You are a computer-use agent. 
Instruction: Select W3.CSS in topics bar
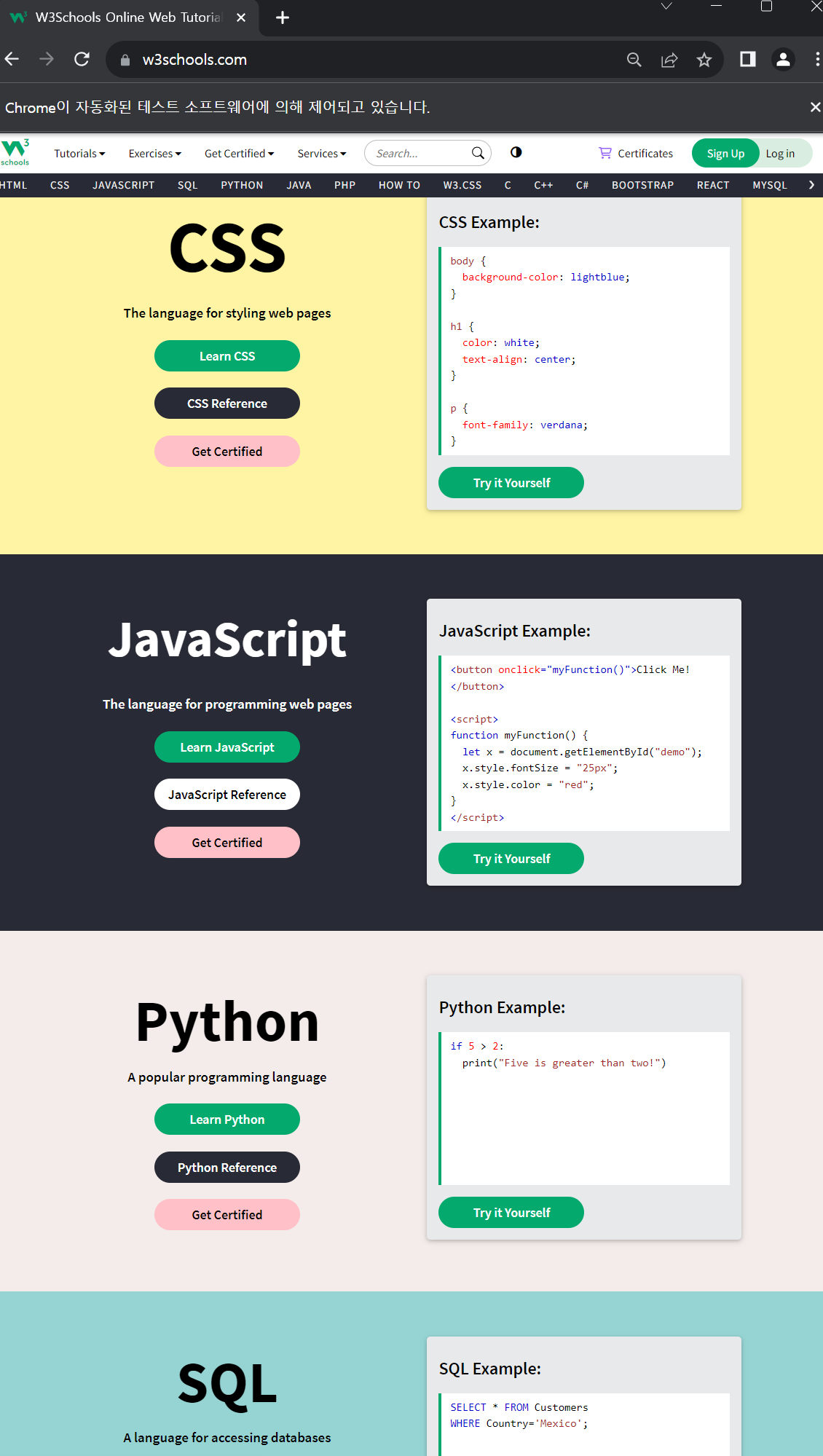click(462, 185)
